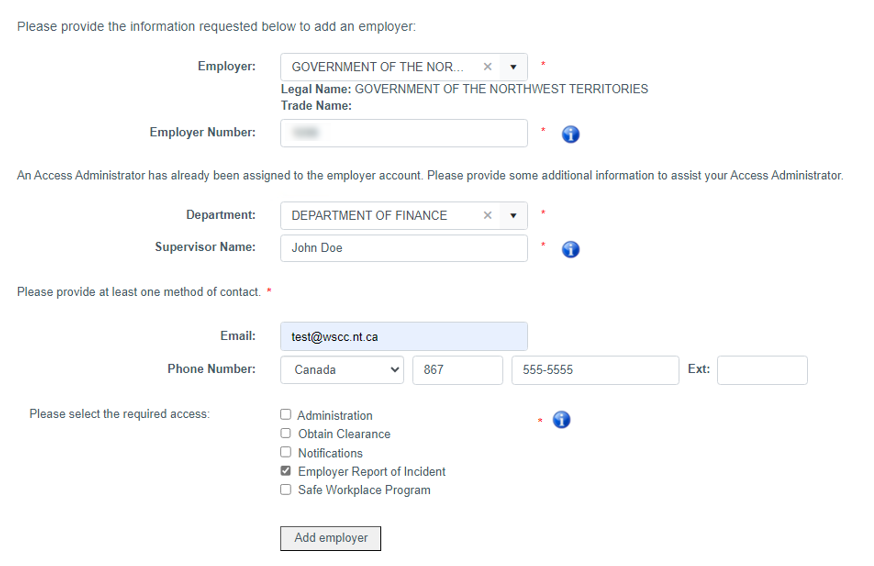
Task: Enable the Administration access checkbox
Action: [285, 414]
